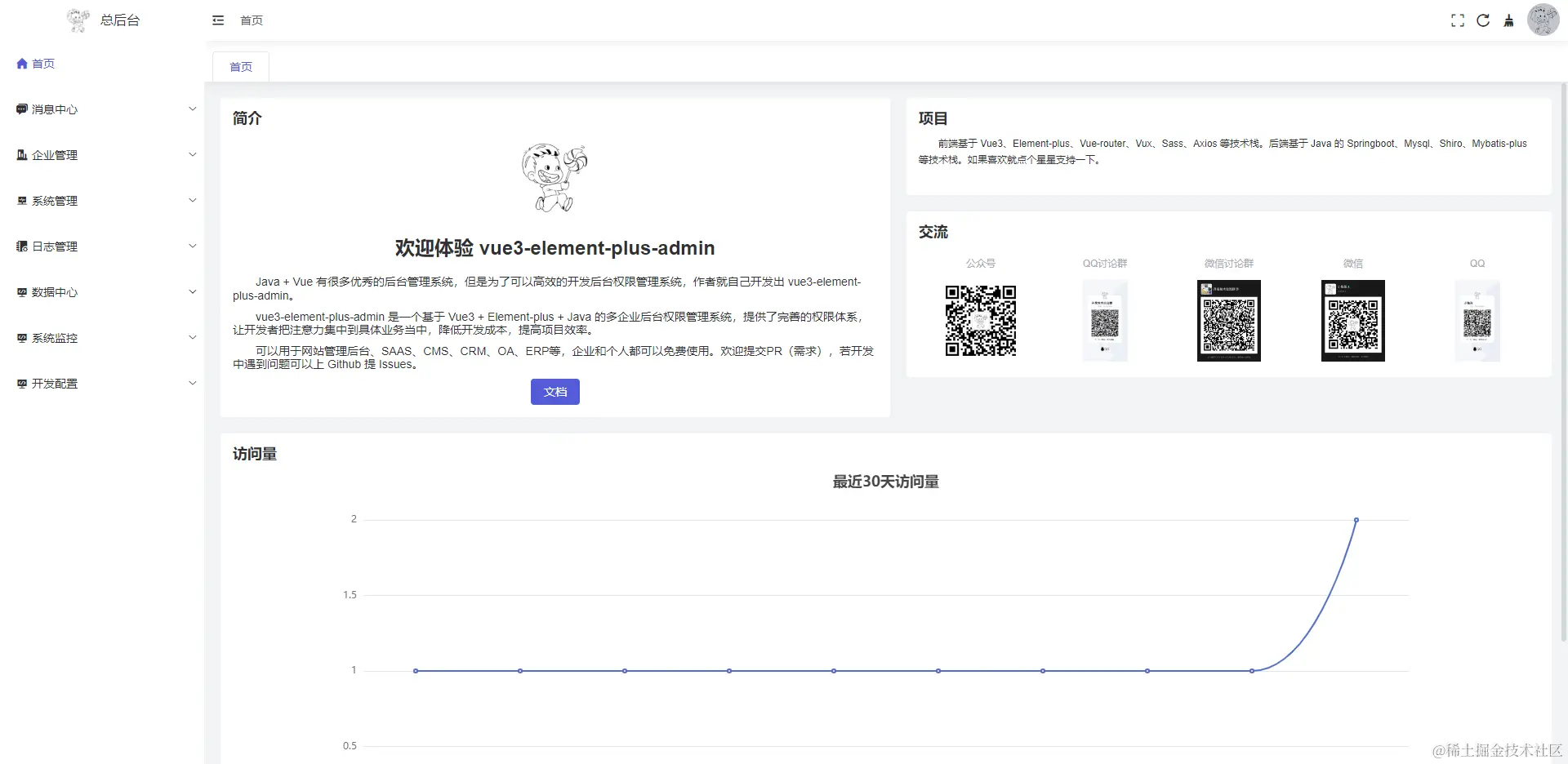The image size is (1568, 764).
Task: Click the refresh icon in header
Action: coord(1483,20)
